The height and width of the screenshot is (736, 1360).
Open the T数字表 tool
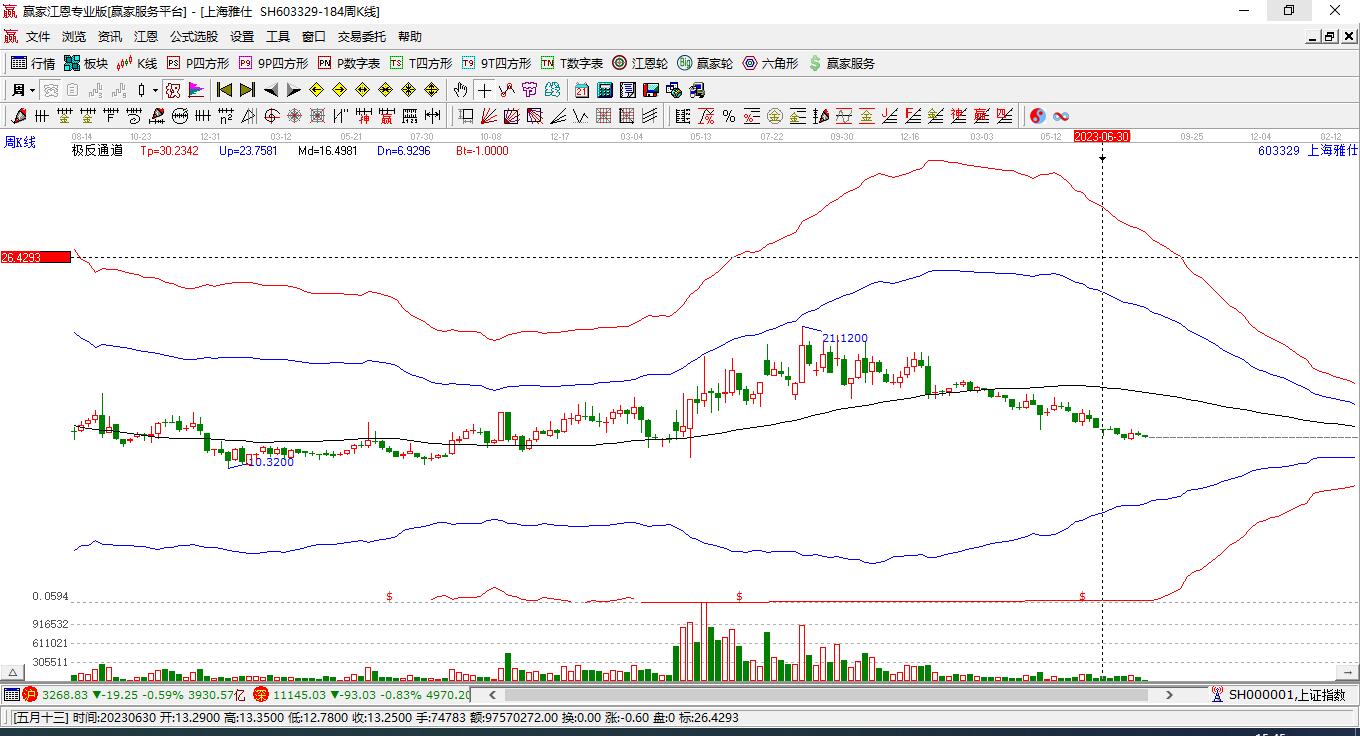click(572, 63)
